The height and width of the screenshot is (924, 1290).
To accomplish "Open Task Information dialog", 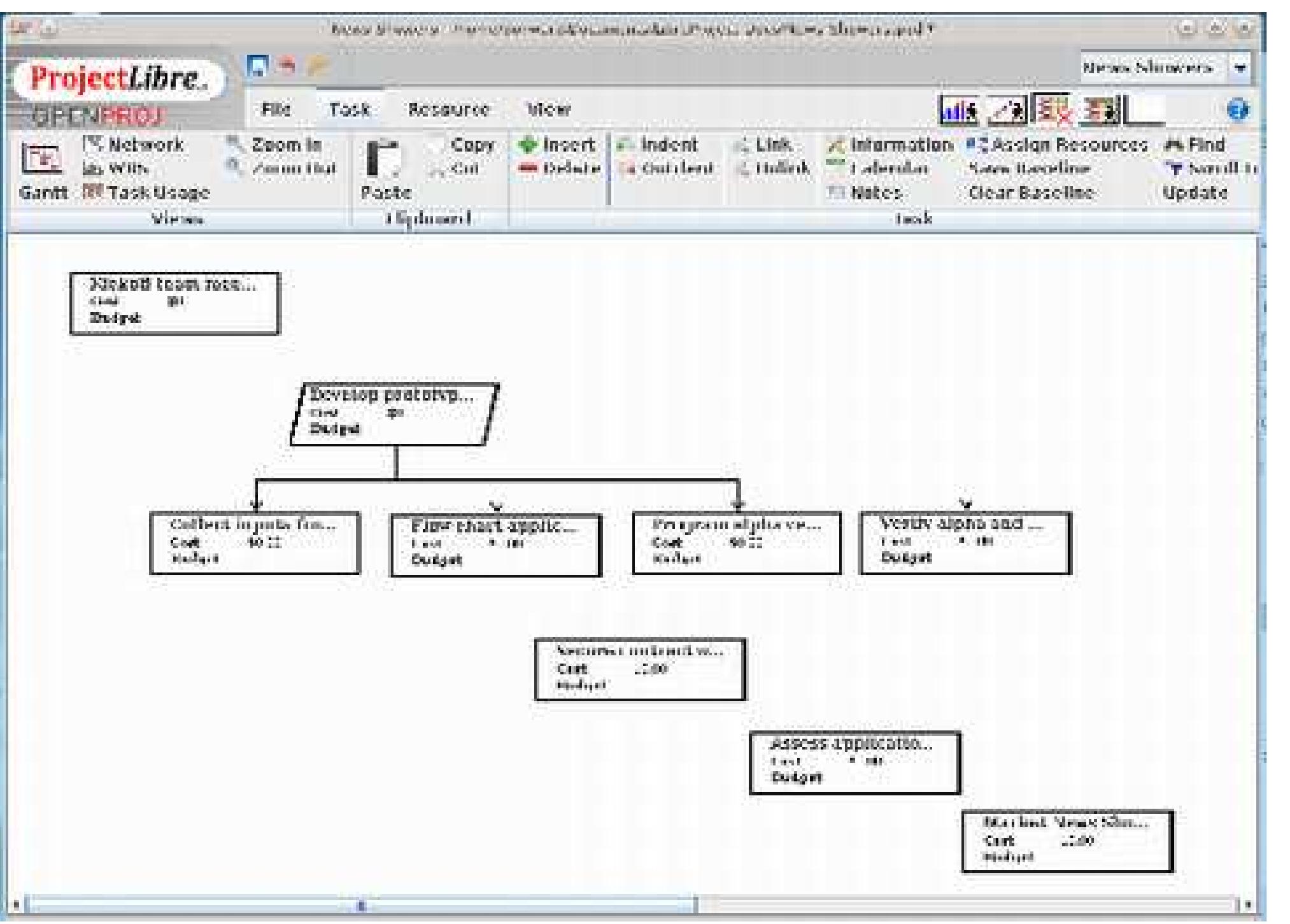I will coord(891,145).
